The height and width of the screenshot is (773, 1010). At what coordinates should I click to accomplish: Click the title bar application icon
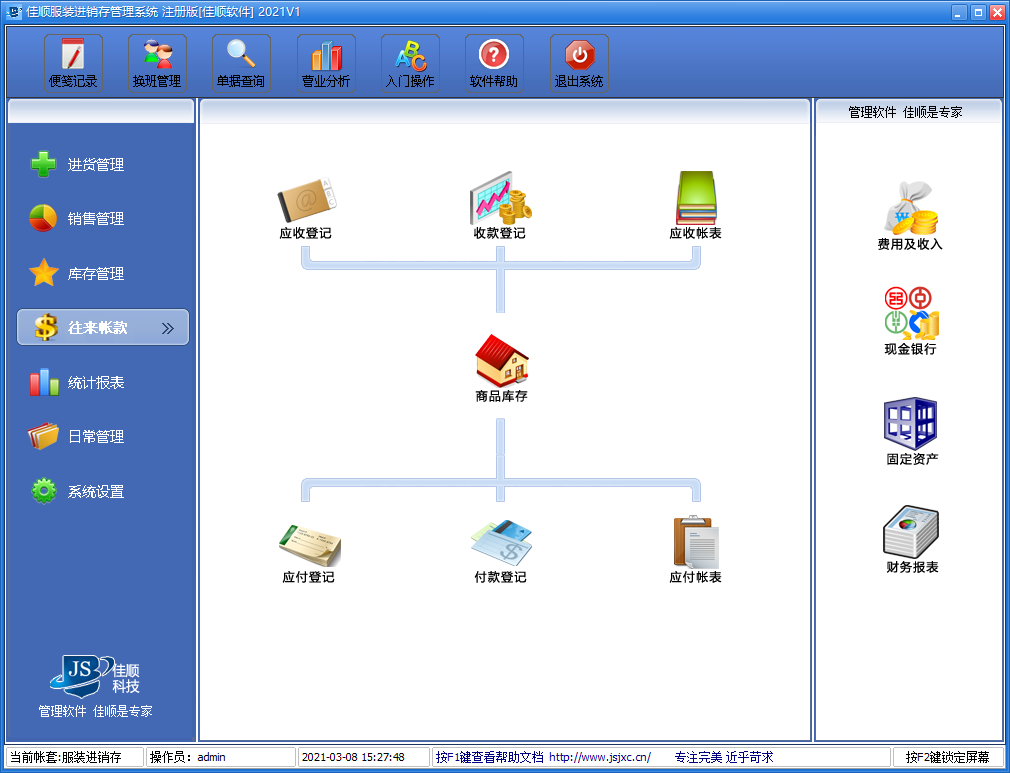tap(14, 12)
